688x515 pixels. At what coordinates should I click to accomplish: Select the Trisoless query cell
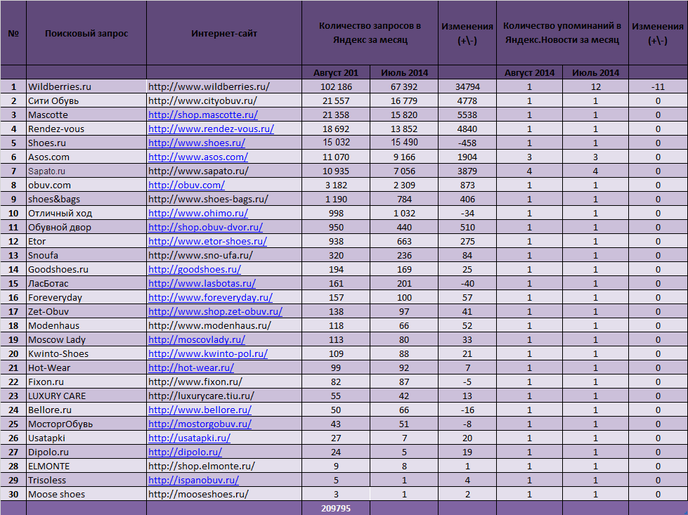[86, 480]
